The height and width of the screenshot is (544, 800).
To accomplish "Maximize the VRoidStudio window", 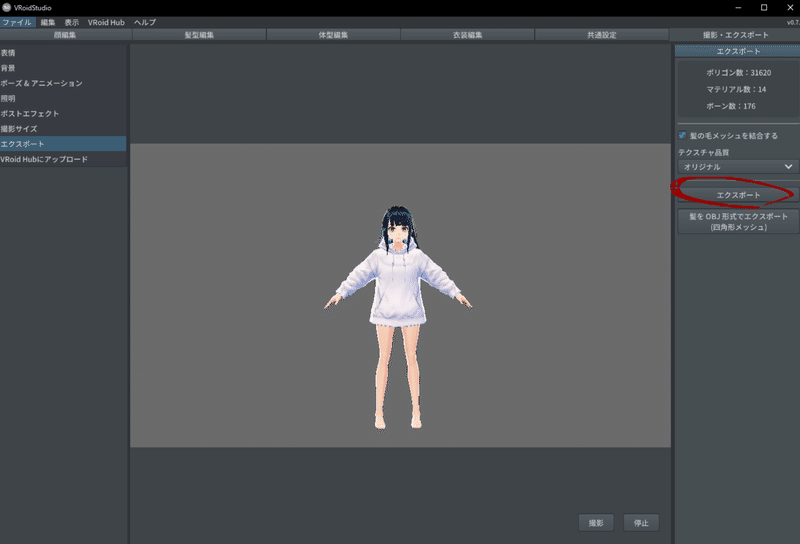I will click(764, 8).
